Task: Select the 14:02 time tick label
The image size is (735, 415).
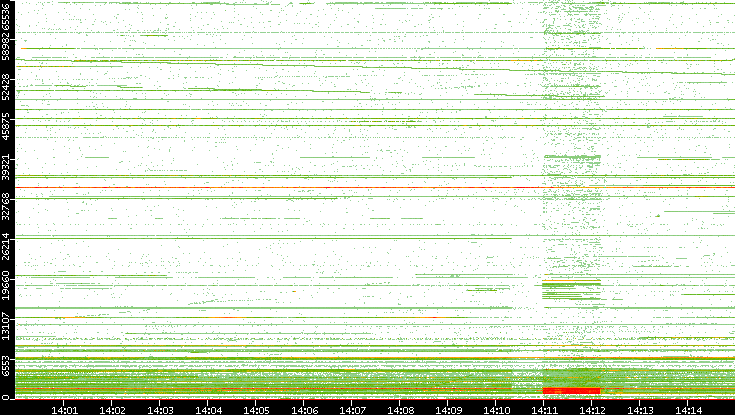Action: pos(112,408)
